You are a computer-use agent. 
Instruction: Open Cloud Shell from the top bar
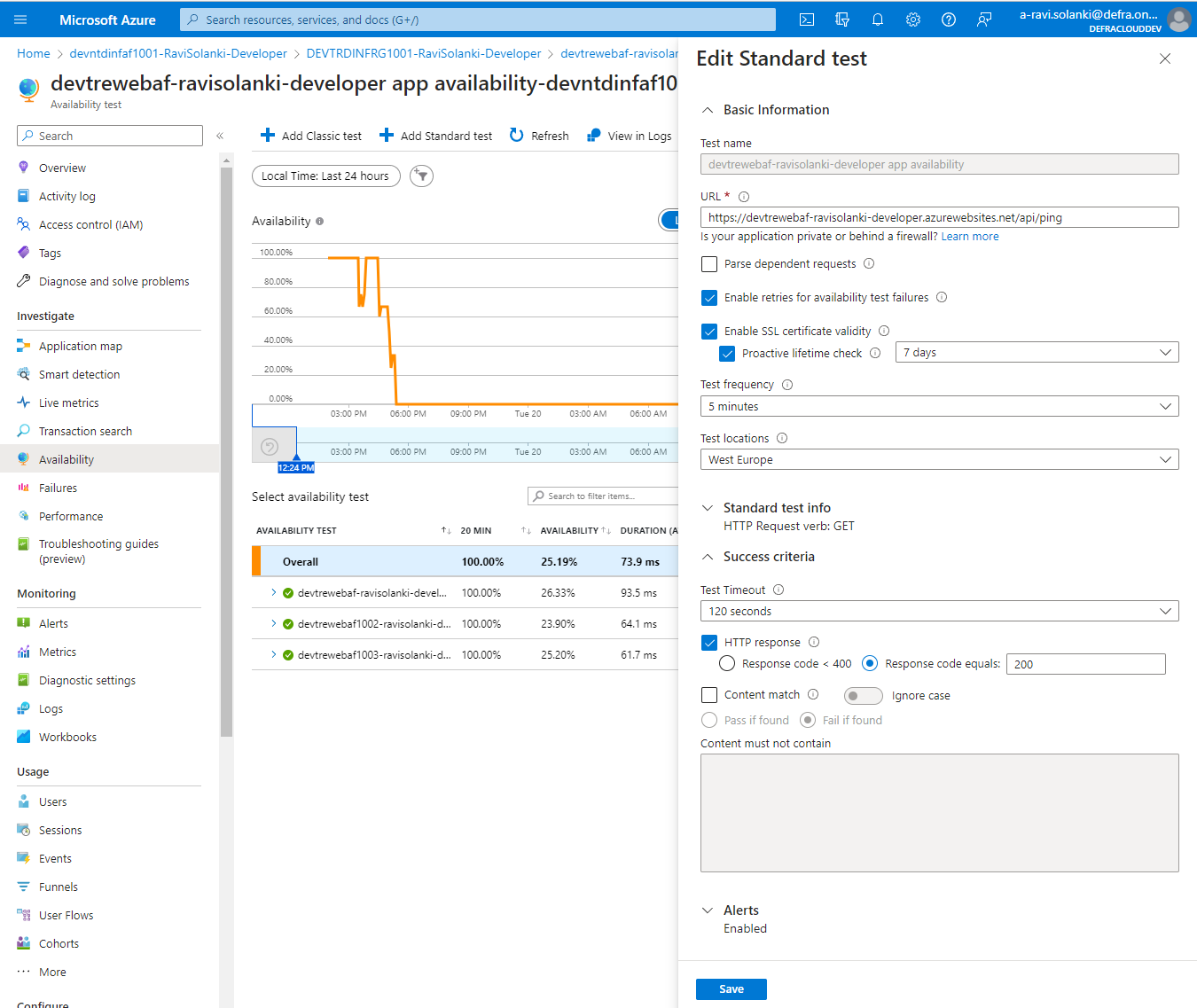click(807, 20)
